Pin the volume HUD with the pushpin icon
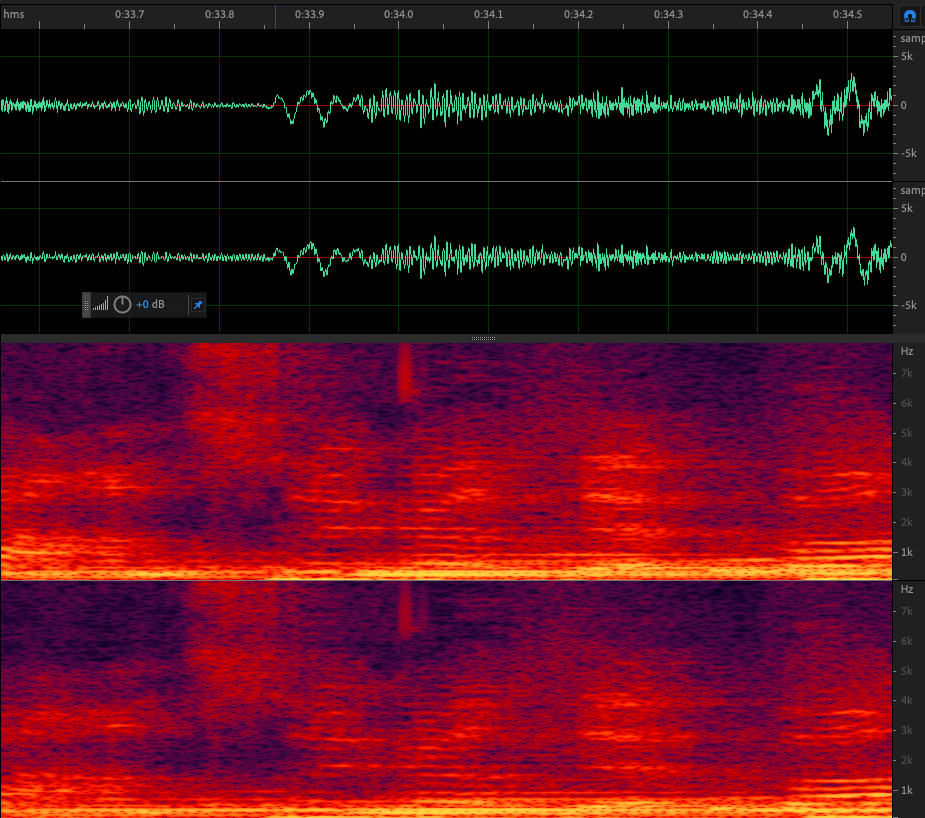The image size is (925, 818). pos(197,305)
